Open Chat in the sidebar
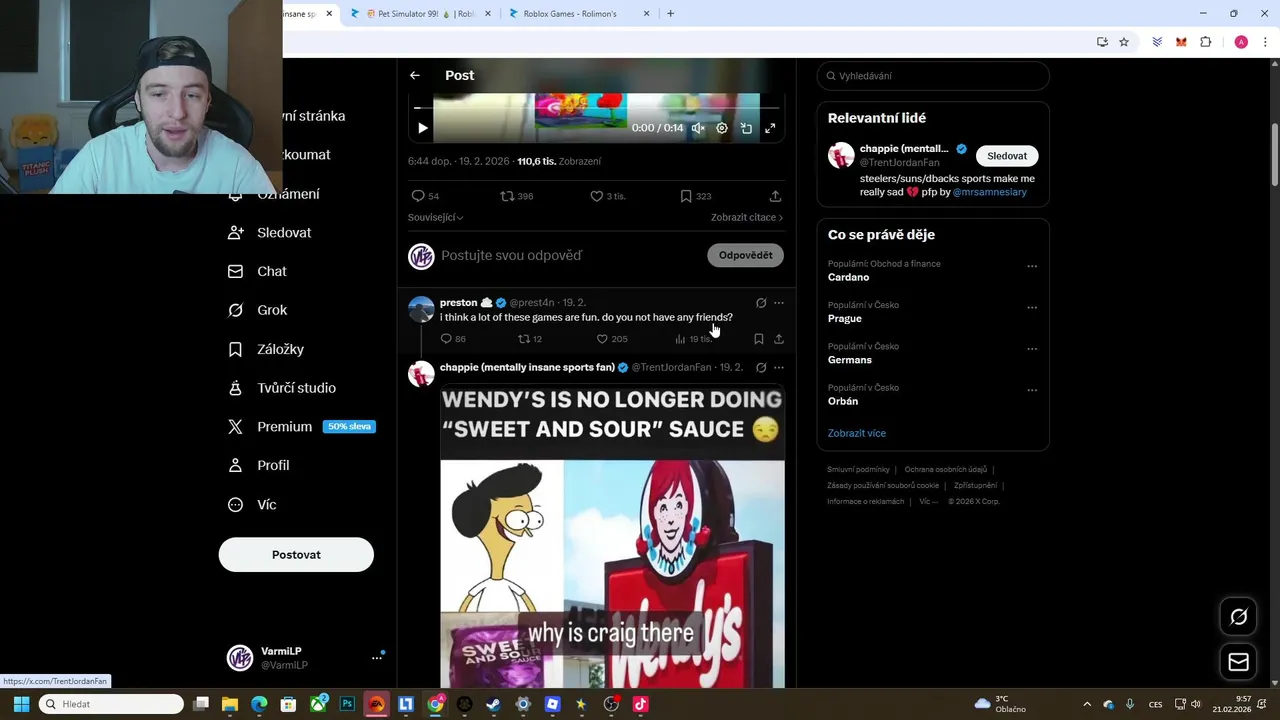Screen dimensions: 1280x720 point(257,271)
